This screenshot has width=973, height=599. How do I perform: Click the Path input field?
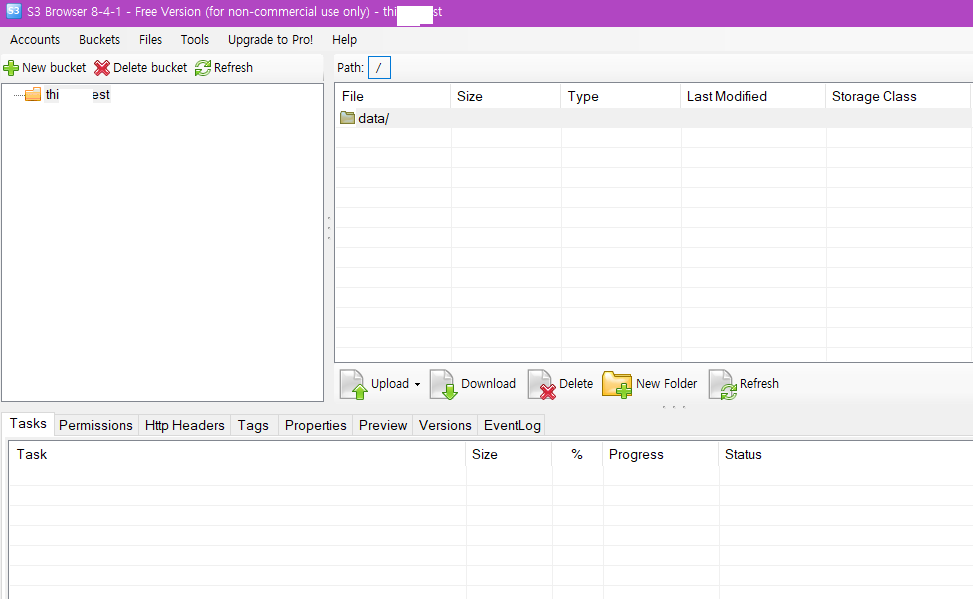pyautogui.click(x=380, y=68)
